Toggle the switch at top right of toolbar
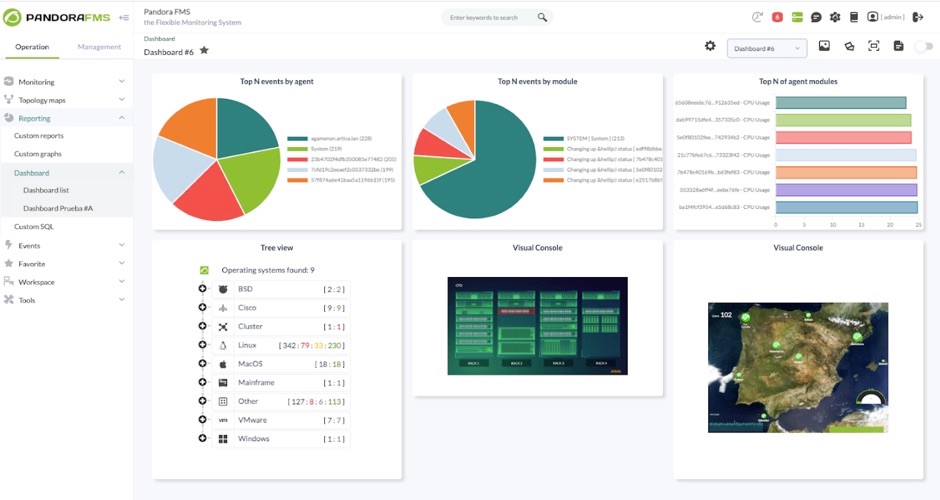The width and height of the screenshot is (940, 500). pyautogui.click(x=924, y=46)
